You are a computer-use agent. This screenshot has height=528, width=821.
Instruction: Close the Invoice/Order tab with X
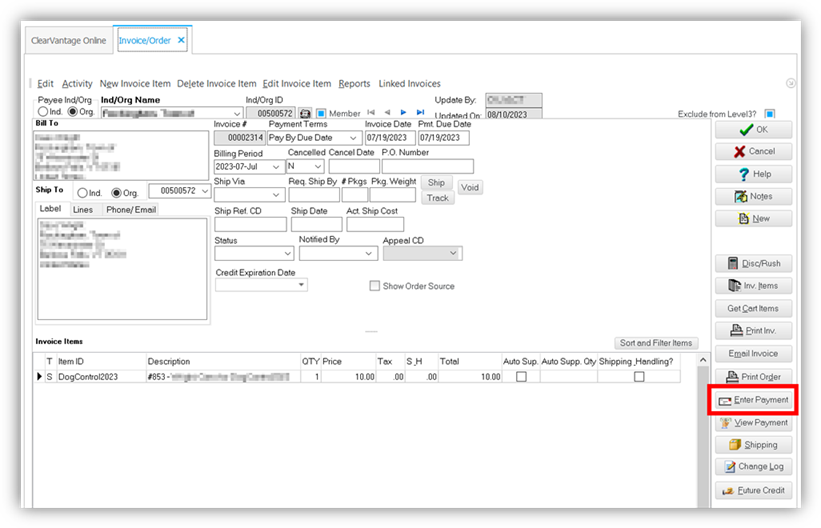point(181,40)
